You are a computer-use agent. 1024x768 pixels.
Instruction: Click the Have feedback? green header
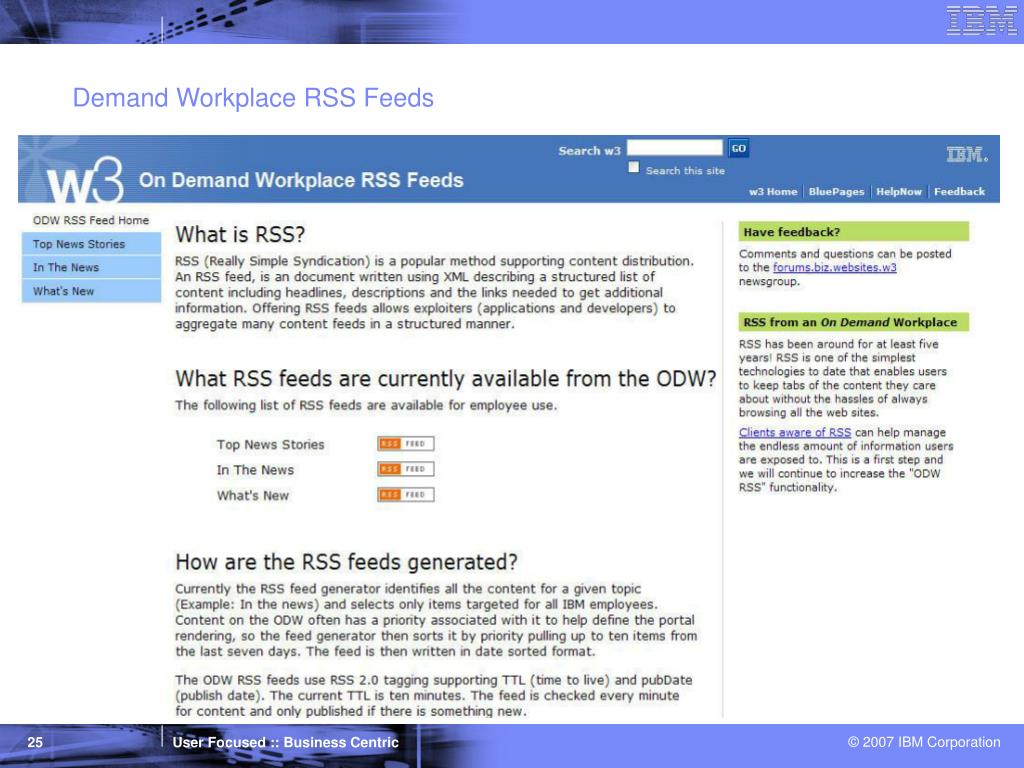pyautogui.click(x=854, y=232)
